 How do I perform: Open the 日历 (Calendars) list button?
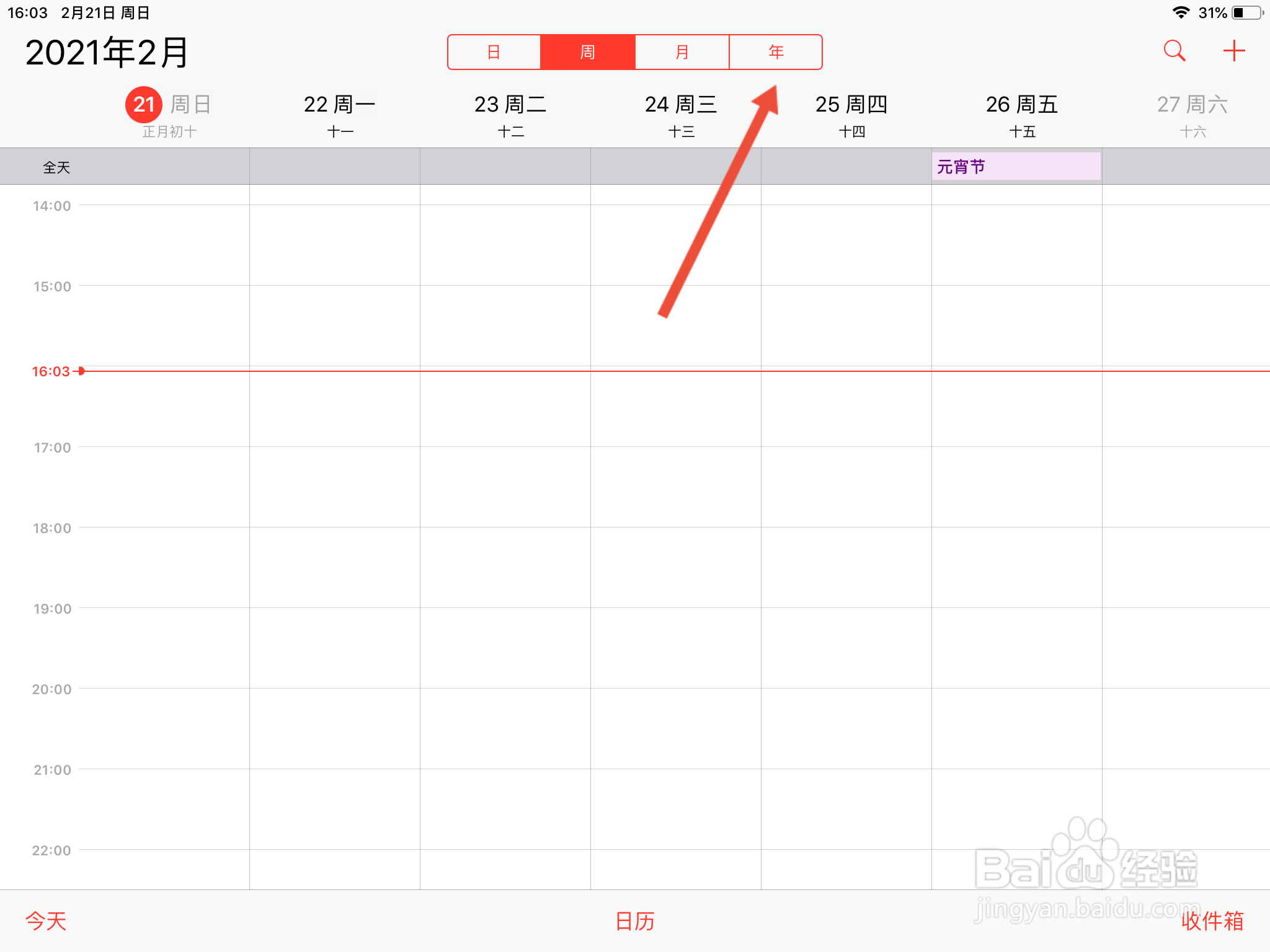click(635, 921)
